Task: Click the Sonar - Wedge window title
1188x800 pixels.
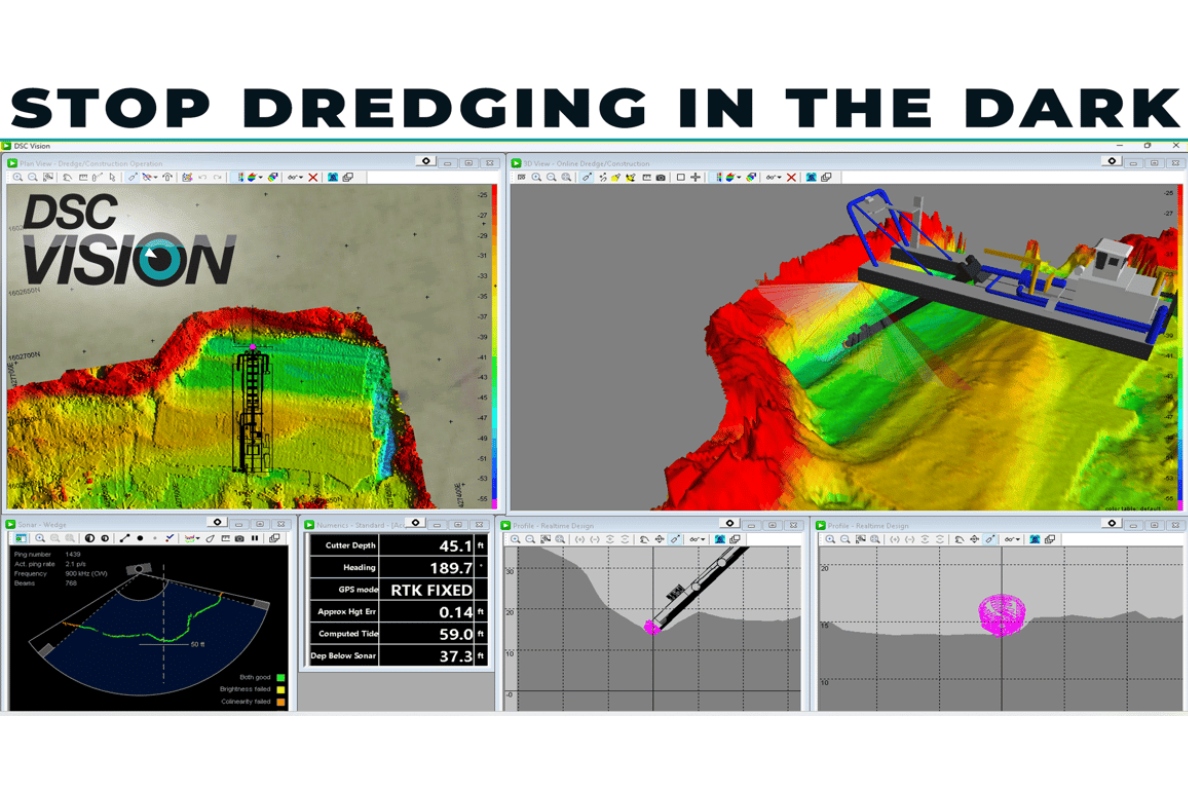Action: click(x=42, y=524)
